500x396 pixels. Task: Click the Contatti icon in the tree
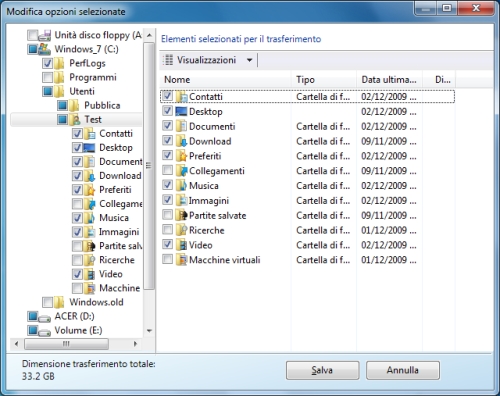click(x=90, y=133)
